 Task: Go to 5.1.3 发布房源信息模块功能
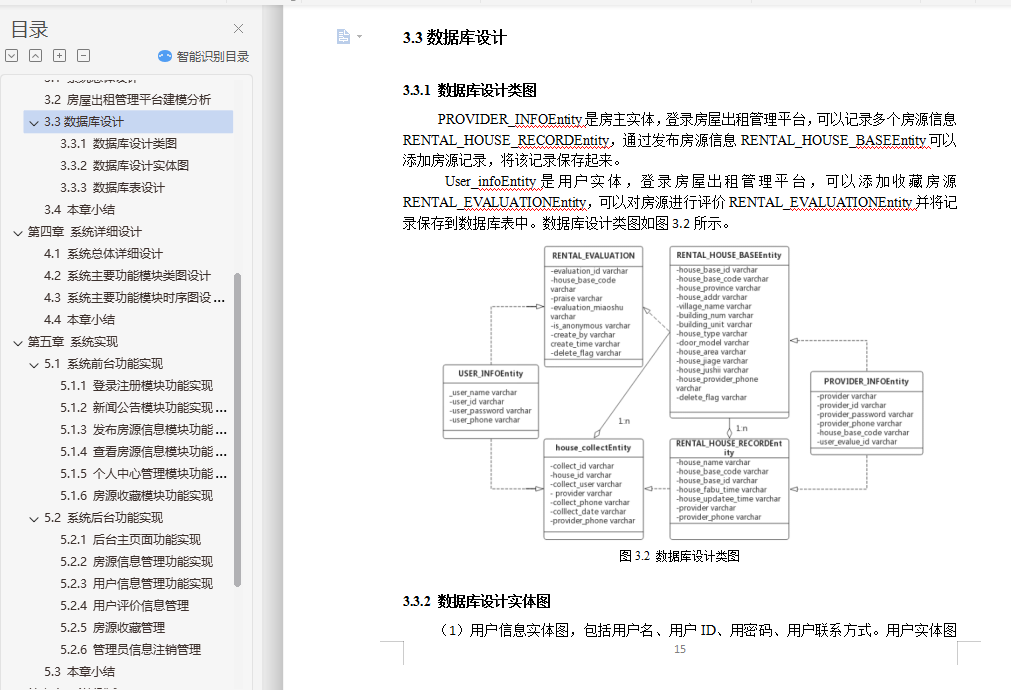[143, 429]
